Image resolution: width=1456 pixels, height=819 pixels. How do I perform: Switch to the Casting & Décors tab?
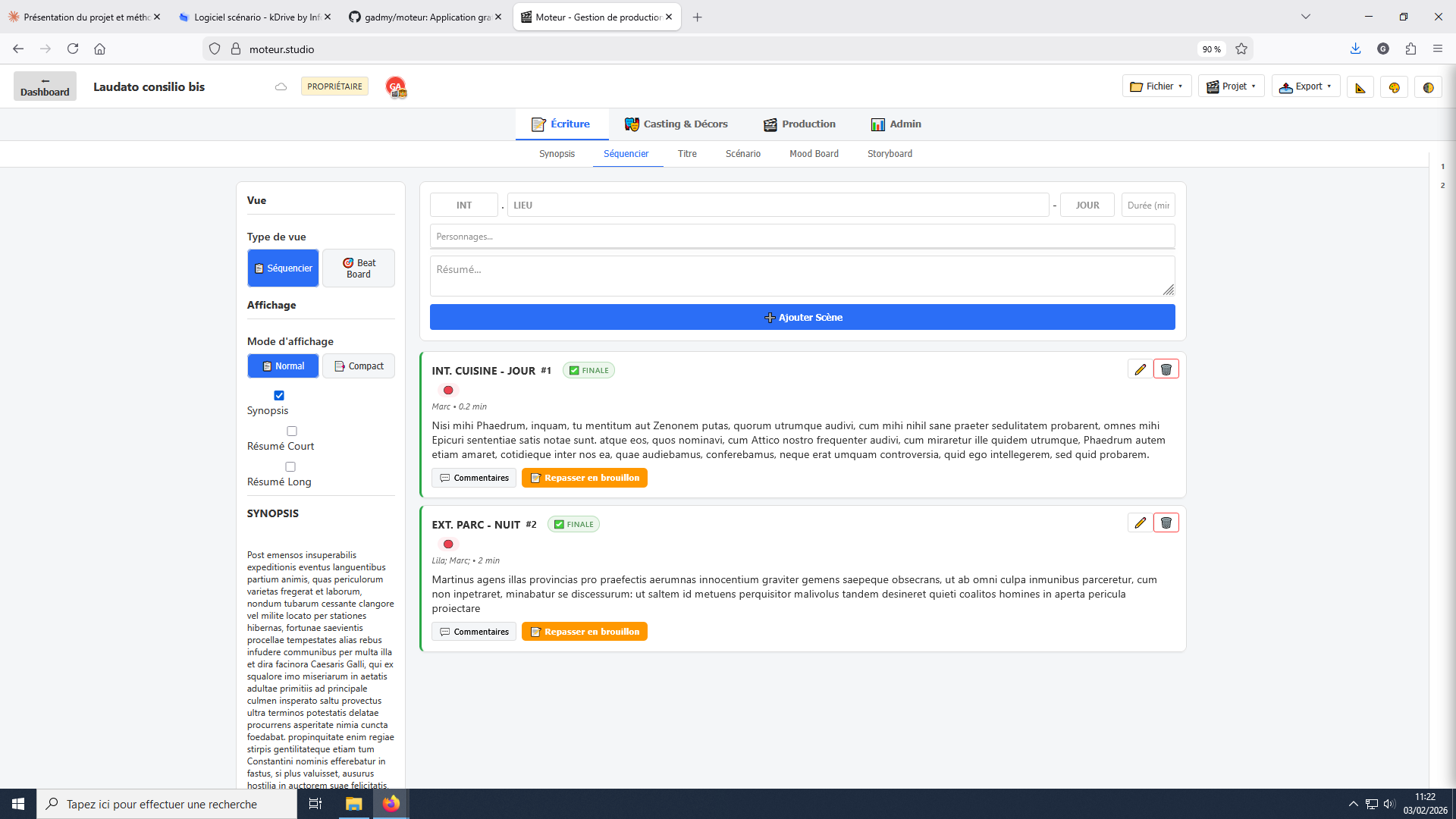point(676,124)
